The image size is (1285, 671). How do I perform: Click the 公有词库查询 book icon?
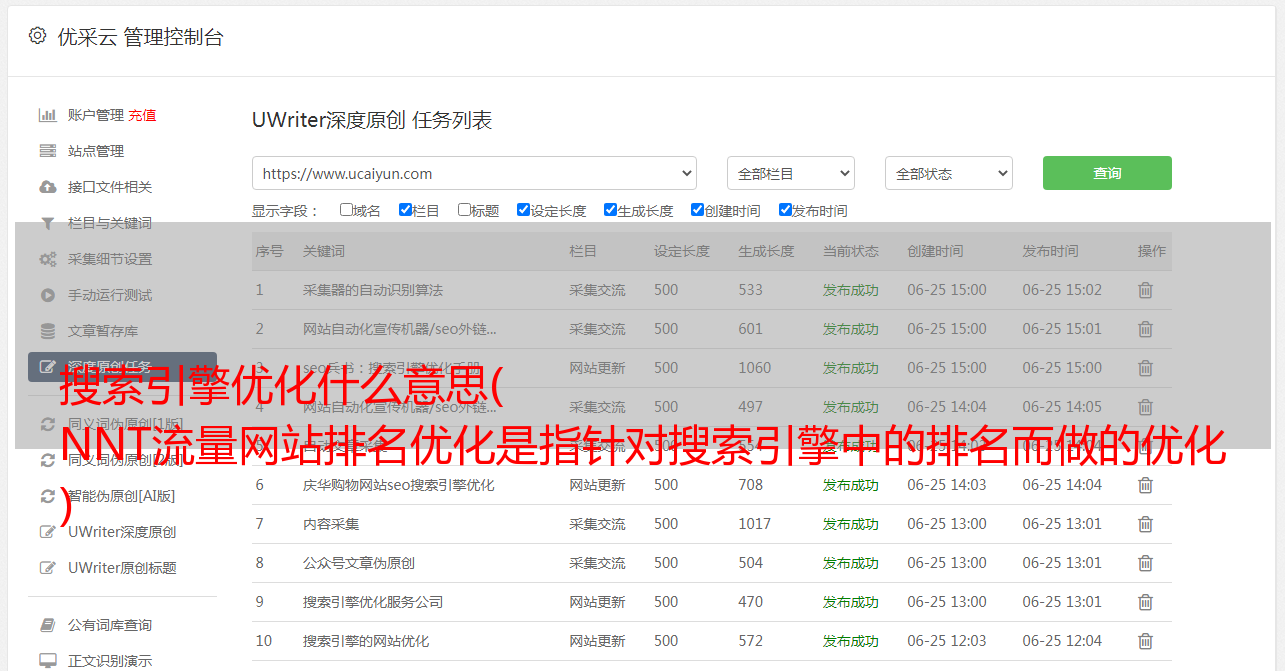click(x=47, y=625)
